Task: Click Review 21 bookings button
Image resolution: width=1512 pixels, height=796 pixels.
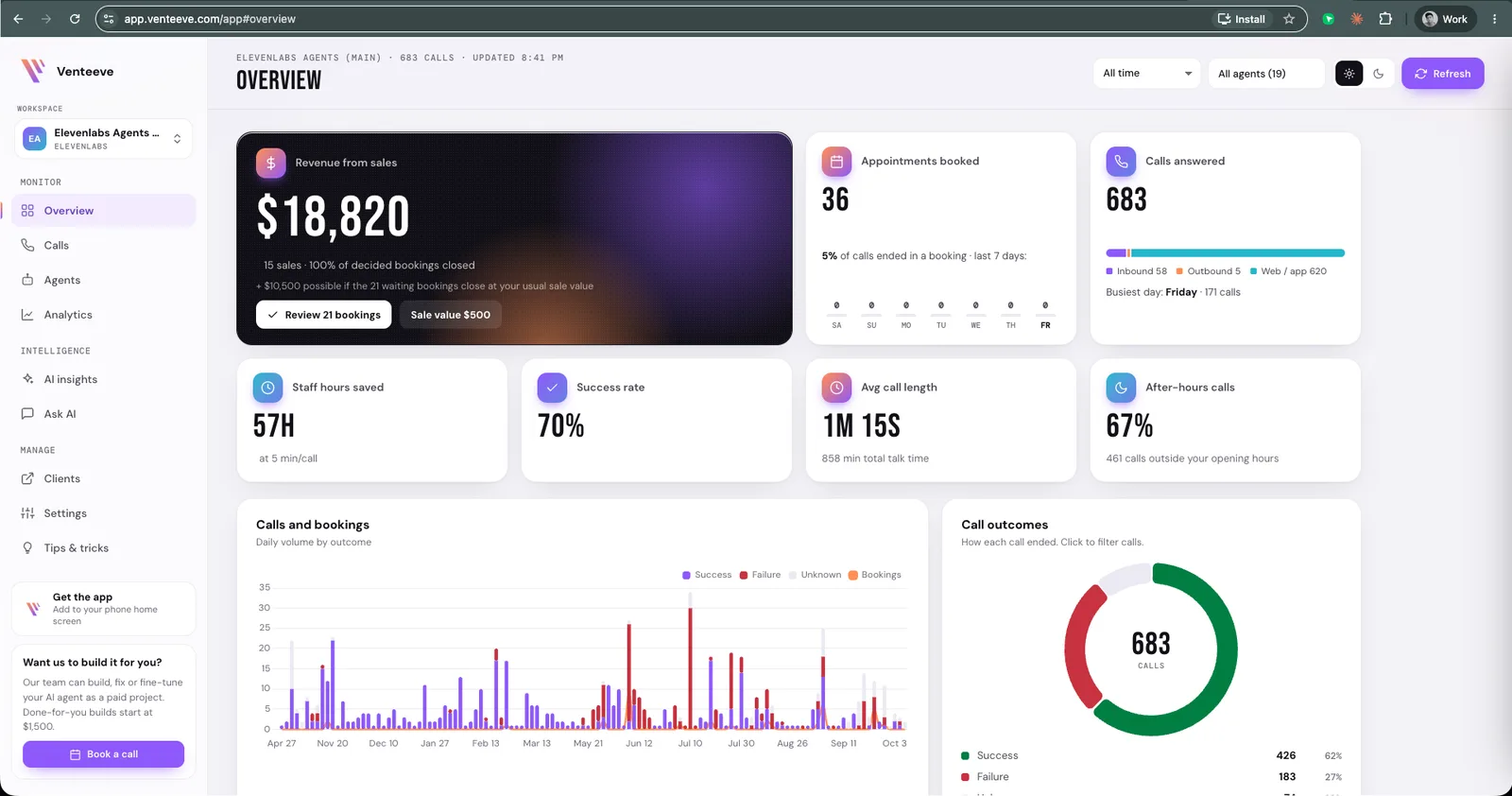Action: point(324,315)
